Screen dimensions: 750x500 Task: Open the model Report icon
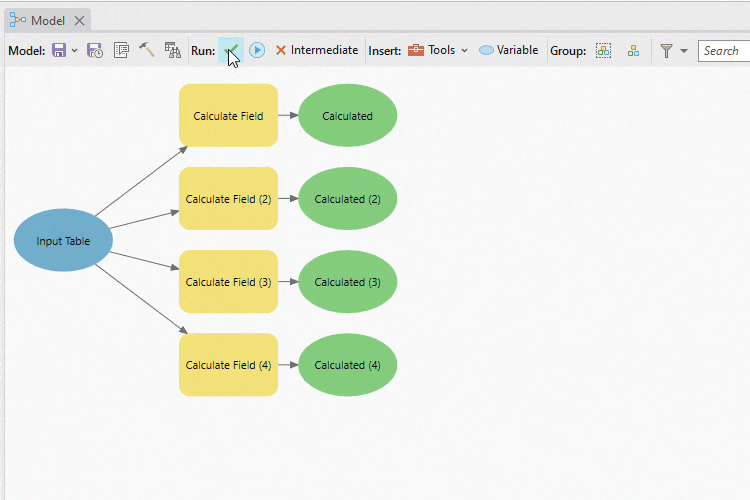173,50
